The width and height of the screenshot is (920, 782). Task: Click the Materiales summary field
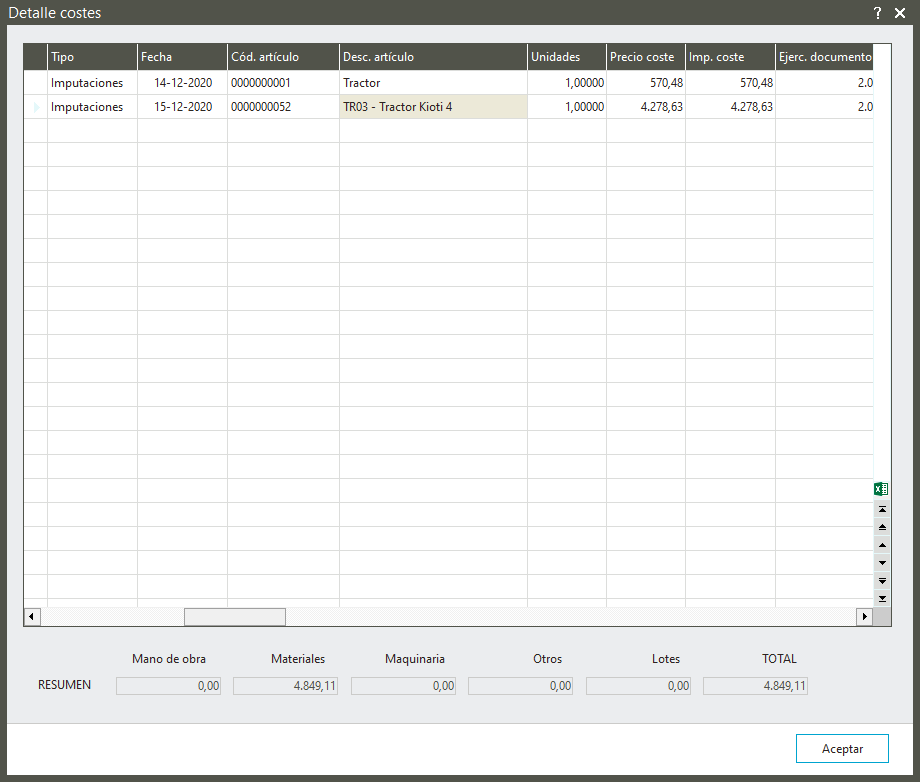pyautogui.click(x=285, y=686)
